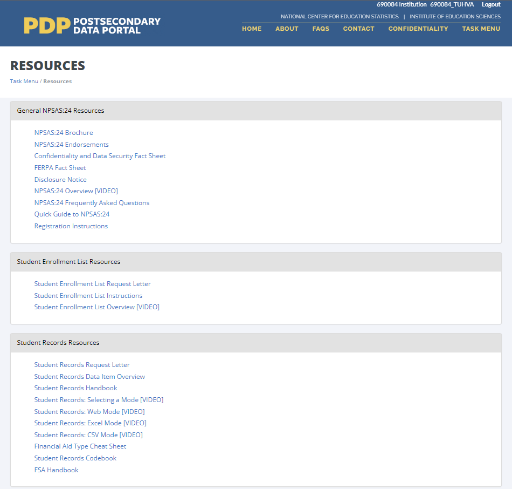Play NPSAS:24 Overview video link
This screenshot has width=512, height=489.
[76, 191]
